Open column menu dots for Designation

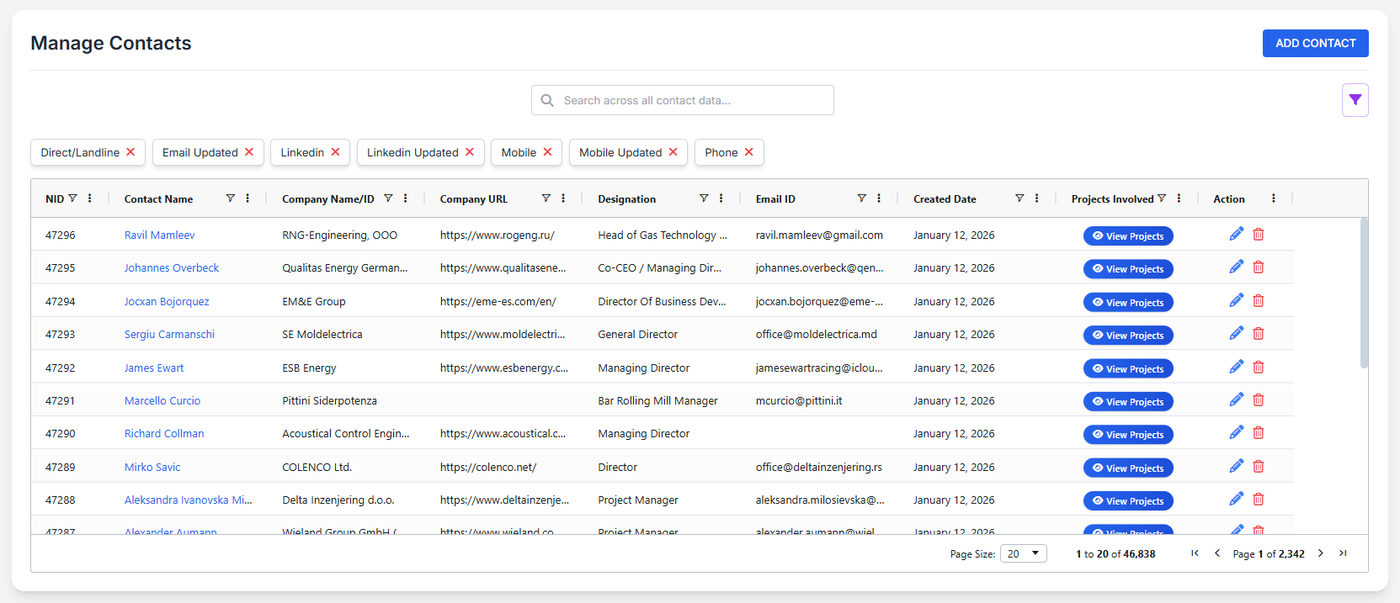(x=721, y=199)
